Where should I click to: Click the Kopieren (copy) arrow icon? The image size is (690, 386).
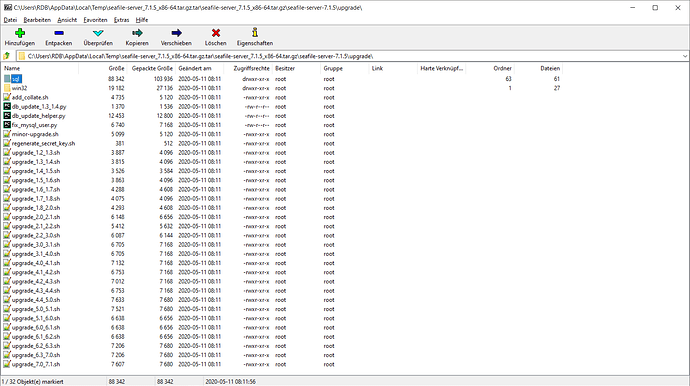click(137, 33)
